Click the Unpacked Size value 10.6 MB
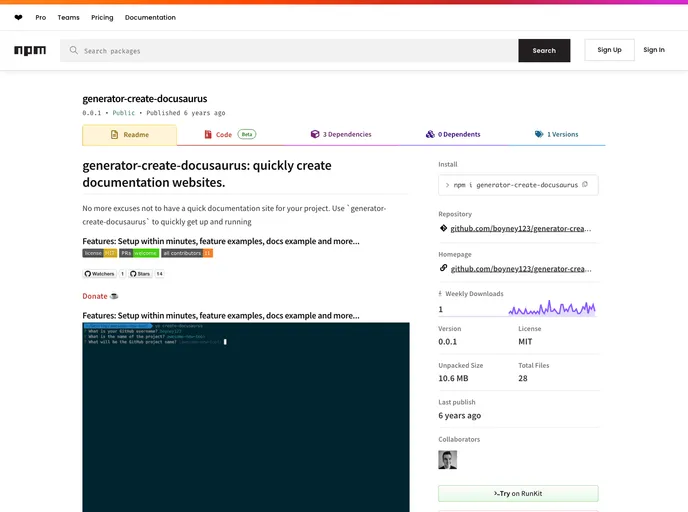The image size is (688, 512). [453, 378]
